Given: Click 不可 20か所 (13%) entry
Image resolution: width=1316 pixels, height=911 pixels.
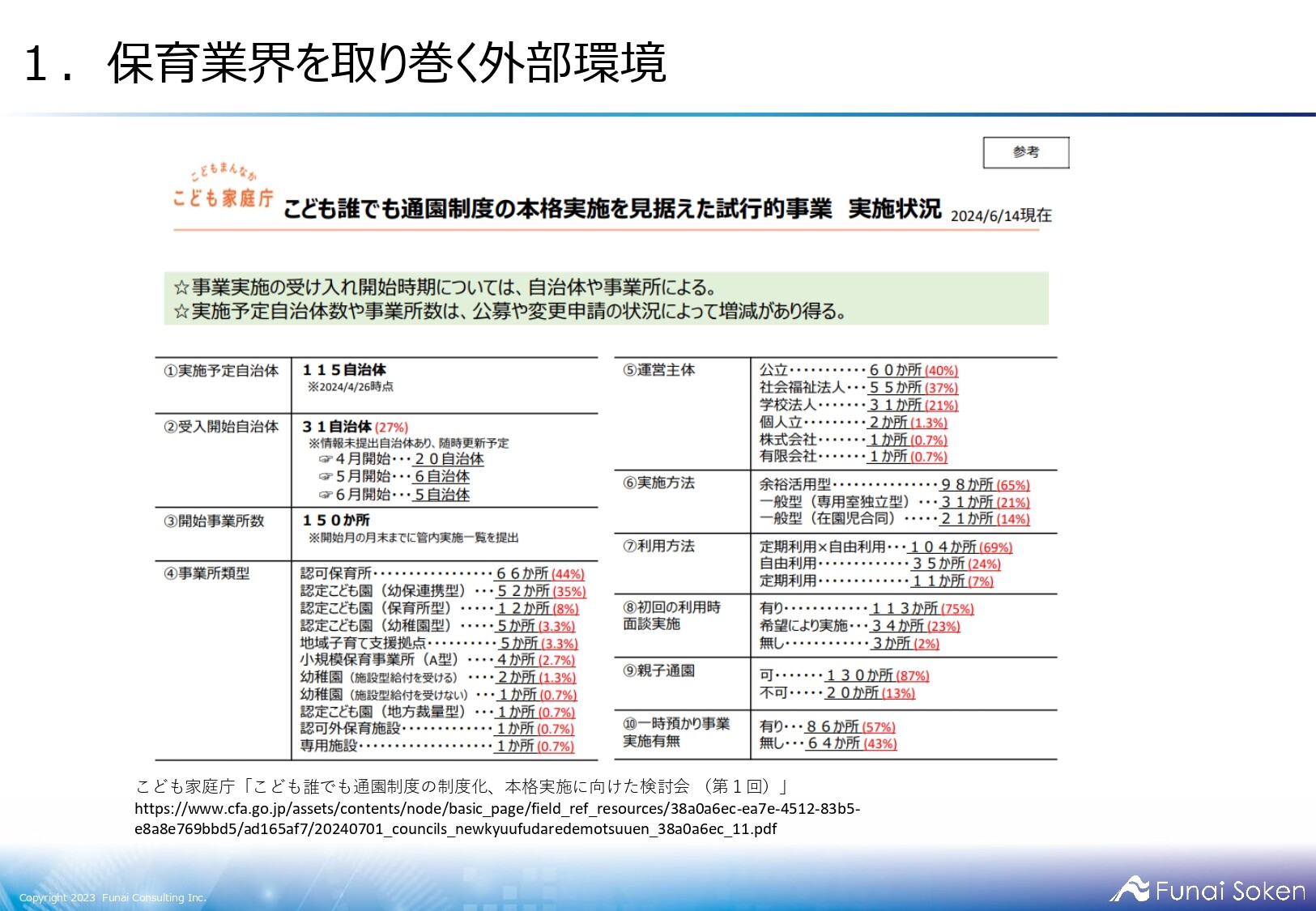Looking at the screenshot, I should coord(837,693).
